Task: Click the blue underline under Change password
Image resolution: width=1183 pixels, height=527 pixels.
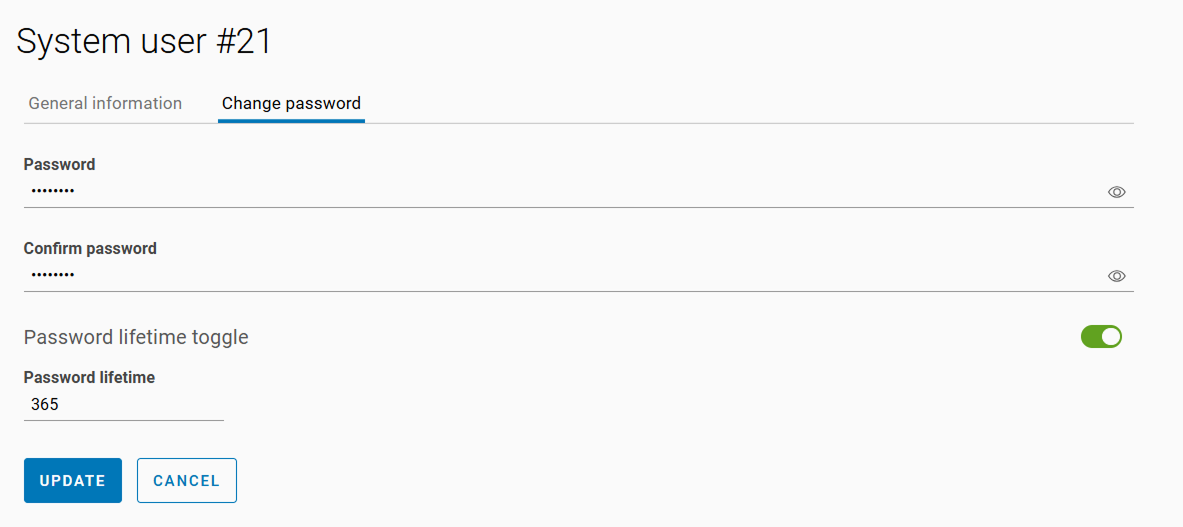Action: tap(291, 121)
